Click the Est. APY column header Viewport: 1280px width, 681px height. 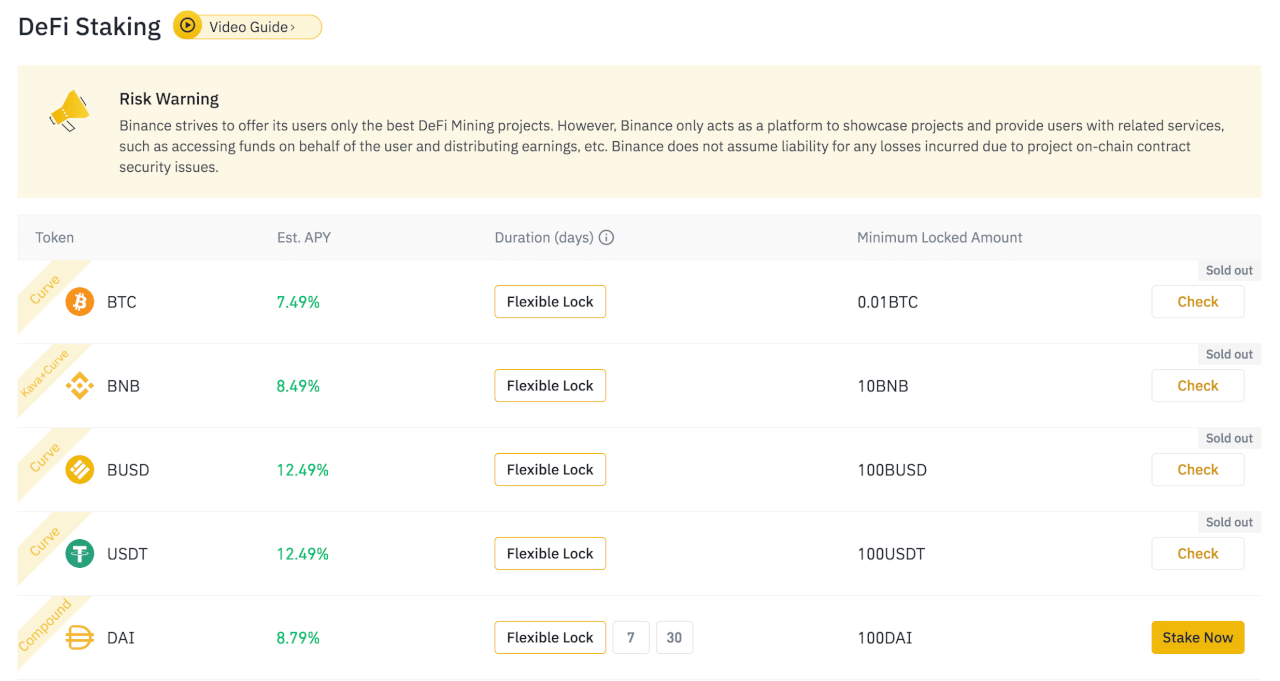click(304, 238)
